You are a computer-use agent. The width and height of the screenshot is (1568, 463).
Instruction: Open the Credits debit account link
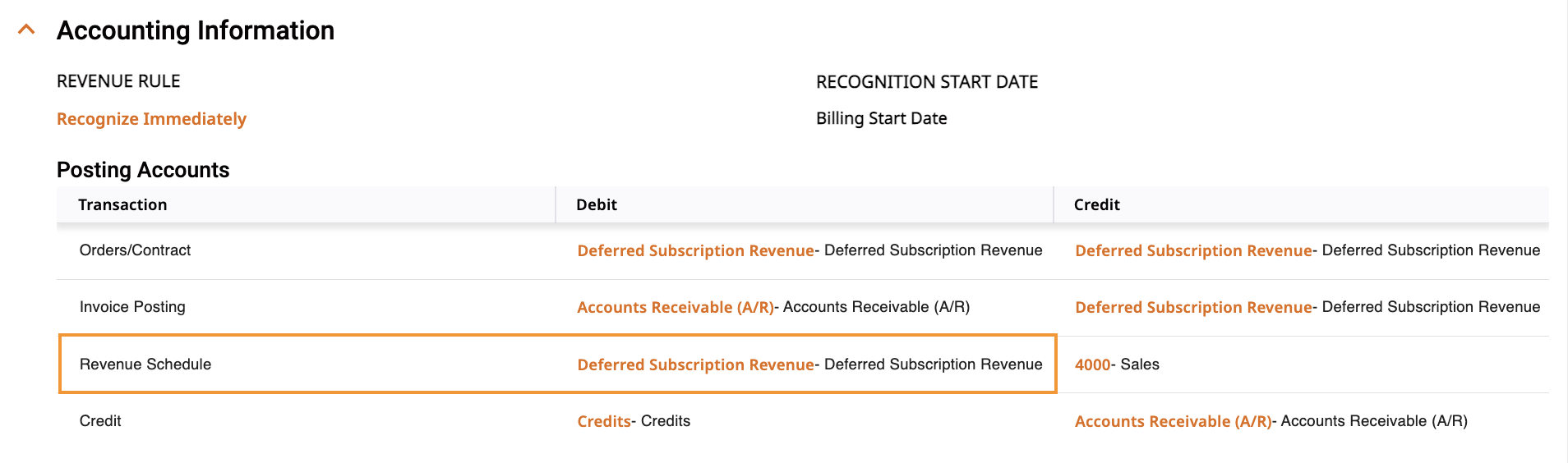(x=604, y=421)
